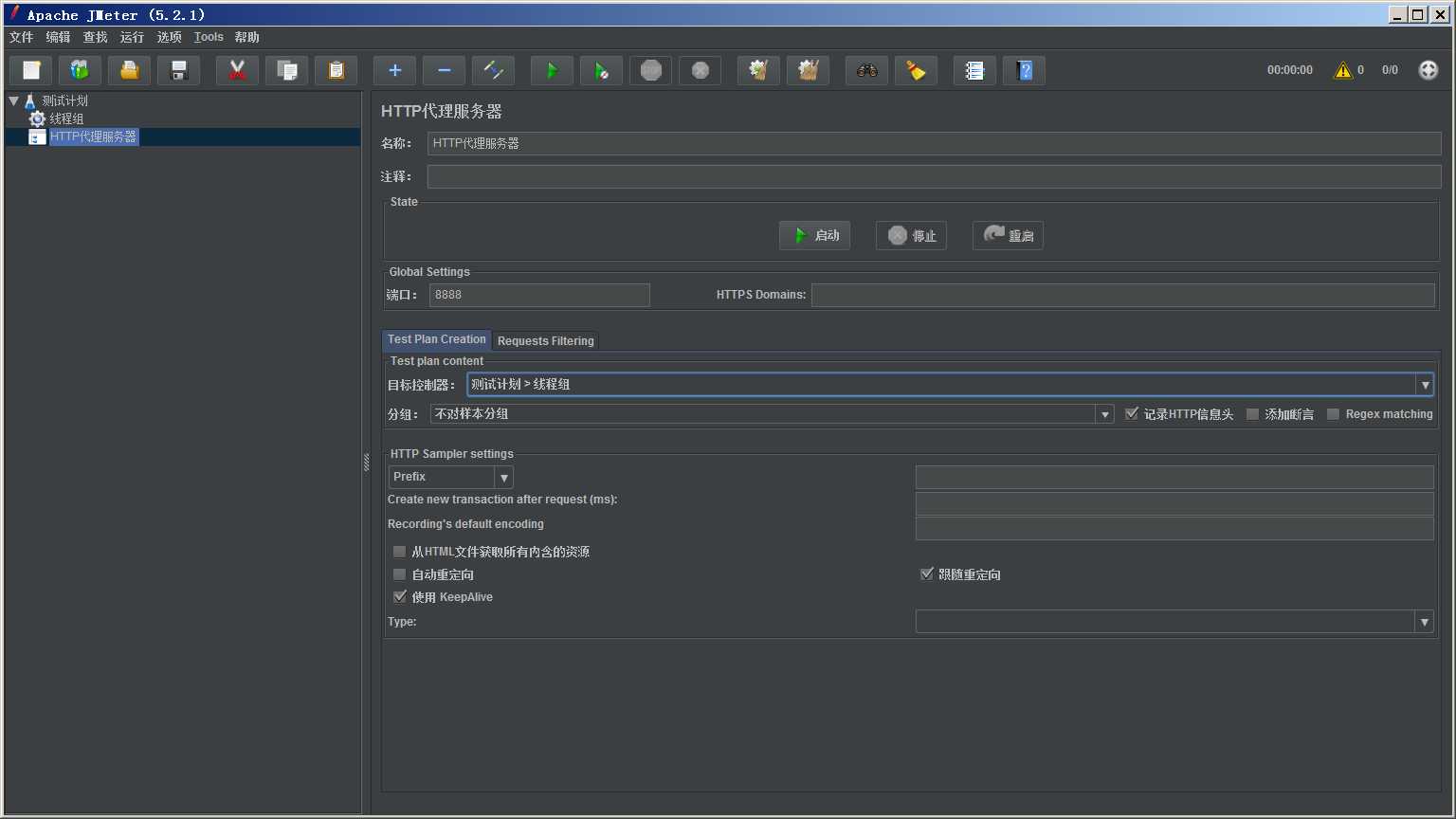Click the 启动 start button
This screenshot has height=819, width=1456.
click(814, 235)
